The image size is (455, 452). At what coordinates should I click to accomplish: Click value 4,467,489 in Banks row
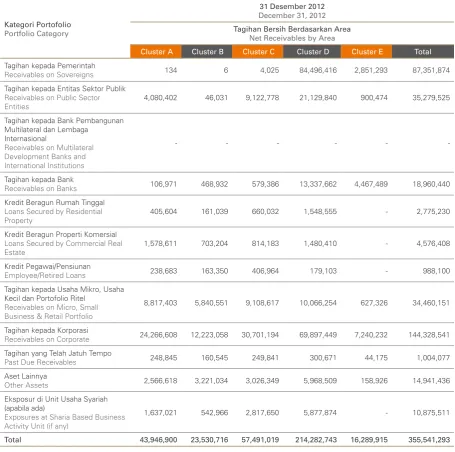371,184
